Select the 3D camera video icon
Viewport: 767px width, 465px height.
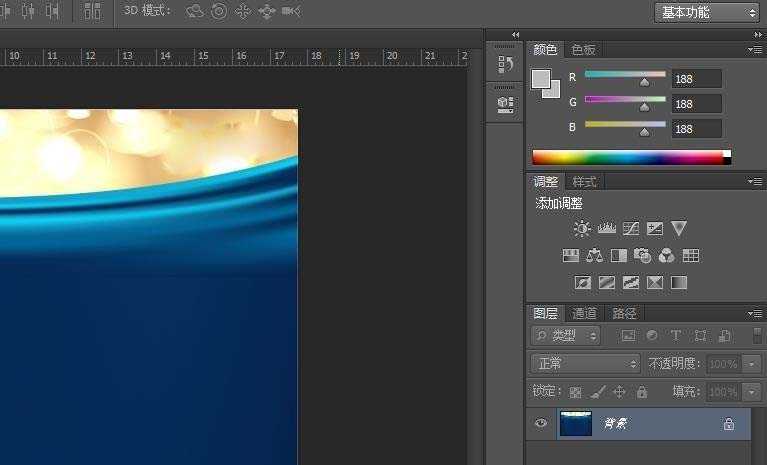pyautogui.click(x=291, y=11)
